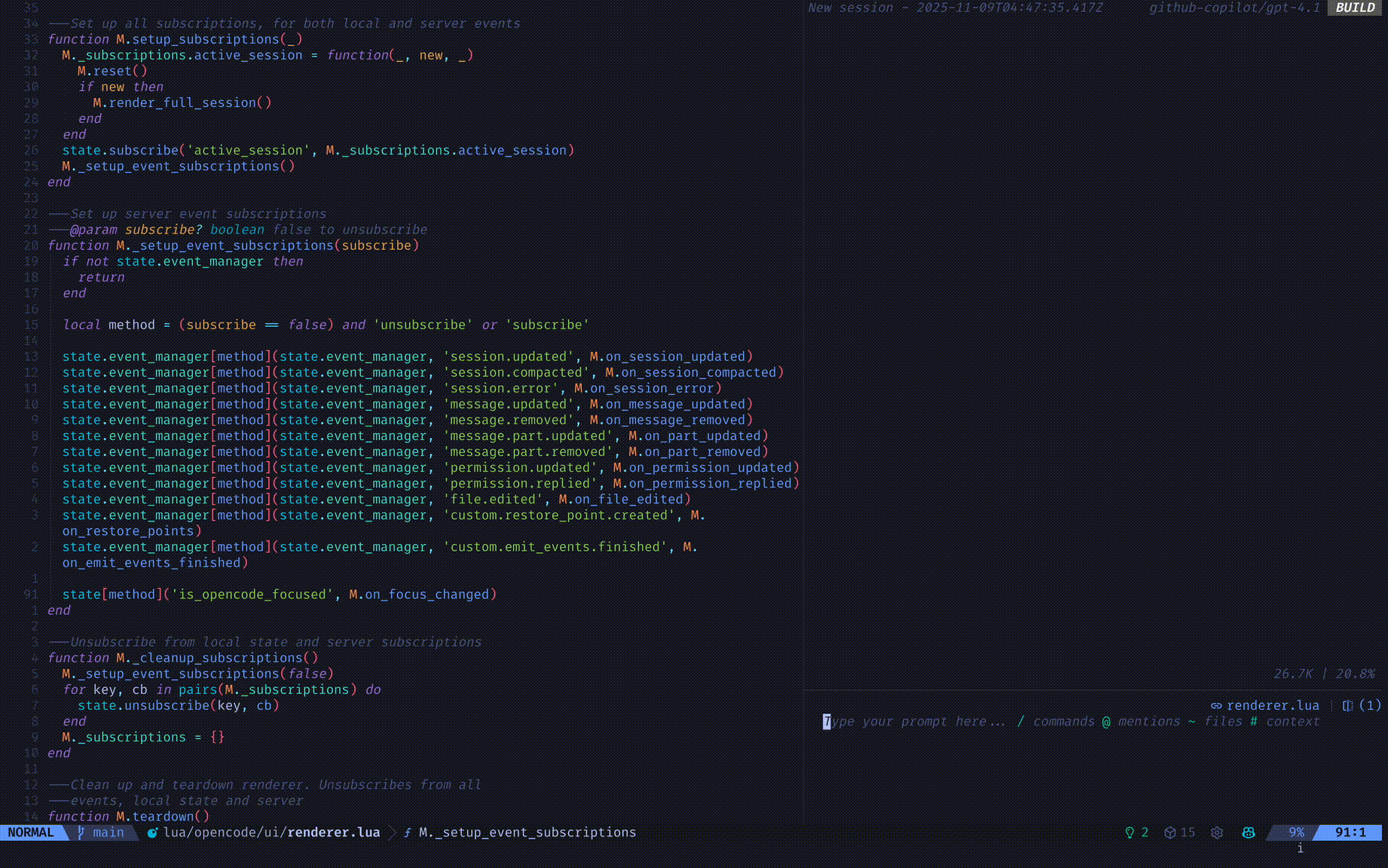Click the 9% scroll progress indicator
This screenshot has height=868, width=1388.
pyautogui.click(x=1298, y=833)
